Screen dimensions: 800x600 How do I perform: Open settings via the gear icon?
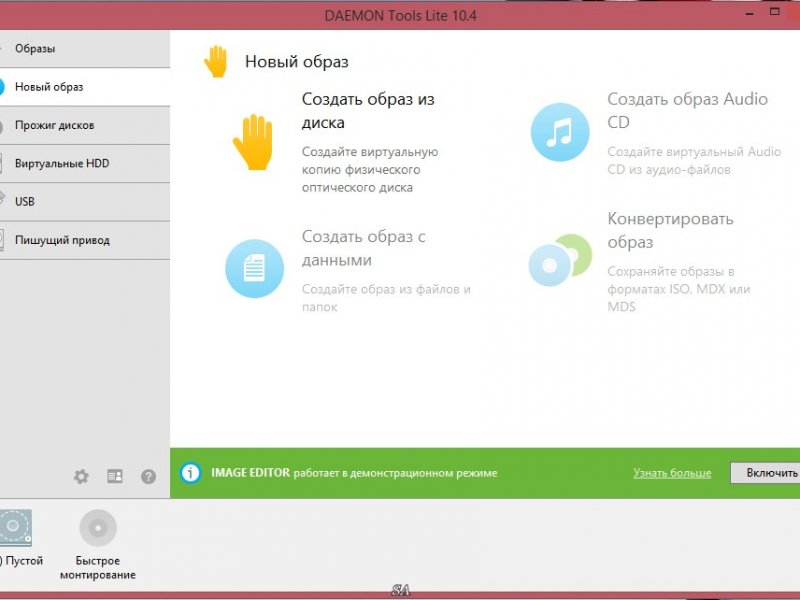(81, 477)
